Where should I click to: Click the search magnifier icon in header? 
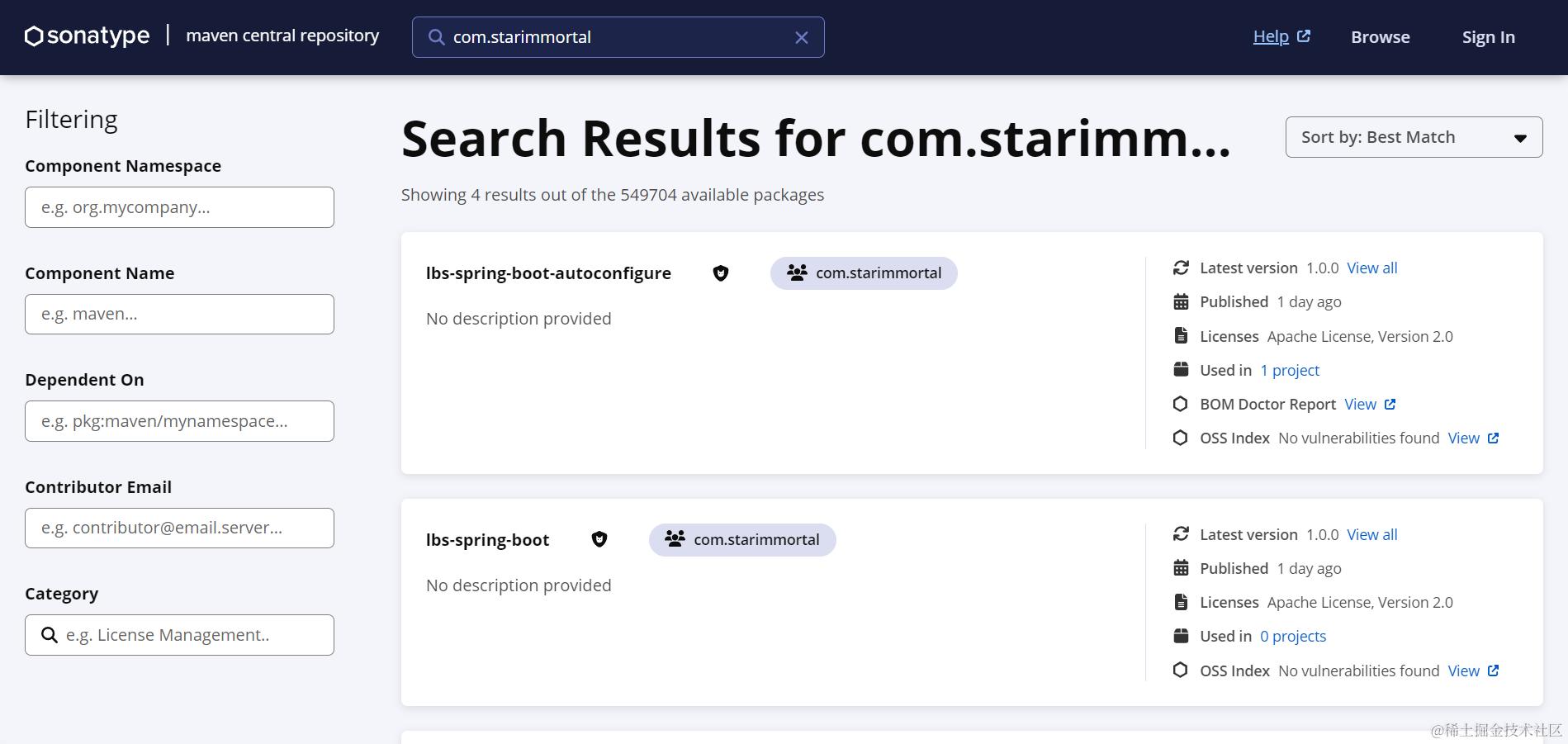436,37
